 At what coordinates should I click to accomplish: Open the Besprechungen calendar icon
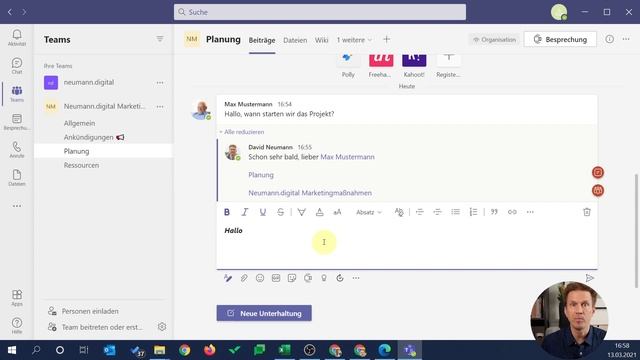tap(17, 122)
